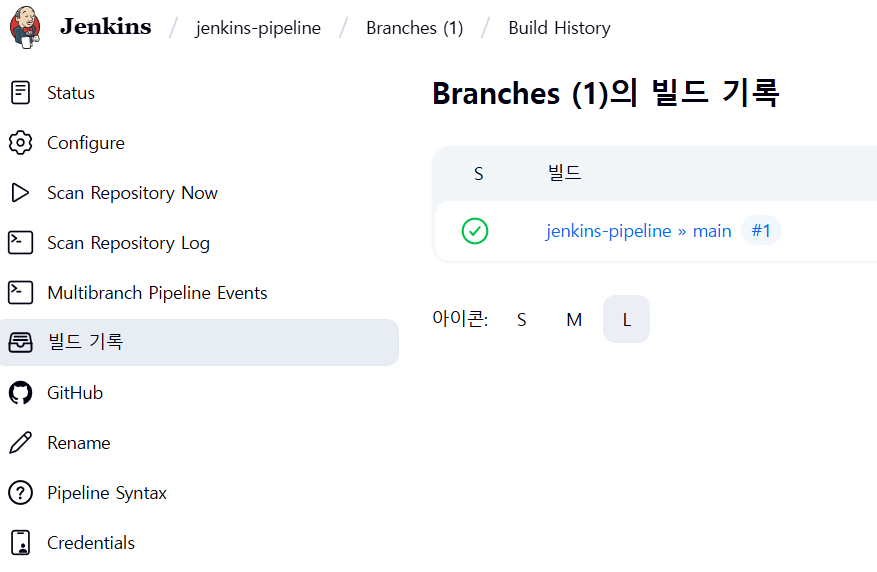Click the Pipeline Syntax question mark icon

(21, 493)
